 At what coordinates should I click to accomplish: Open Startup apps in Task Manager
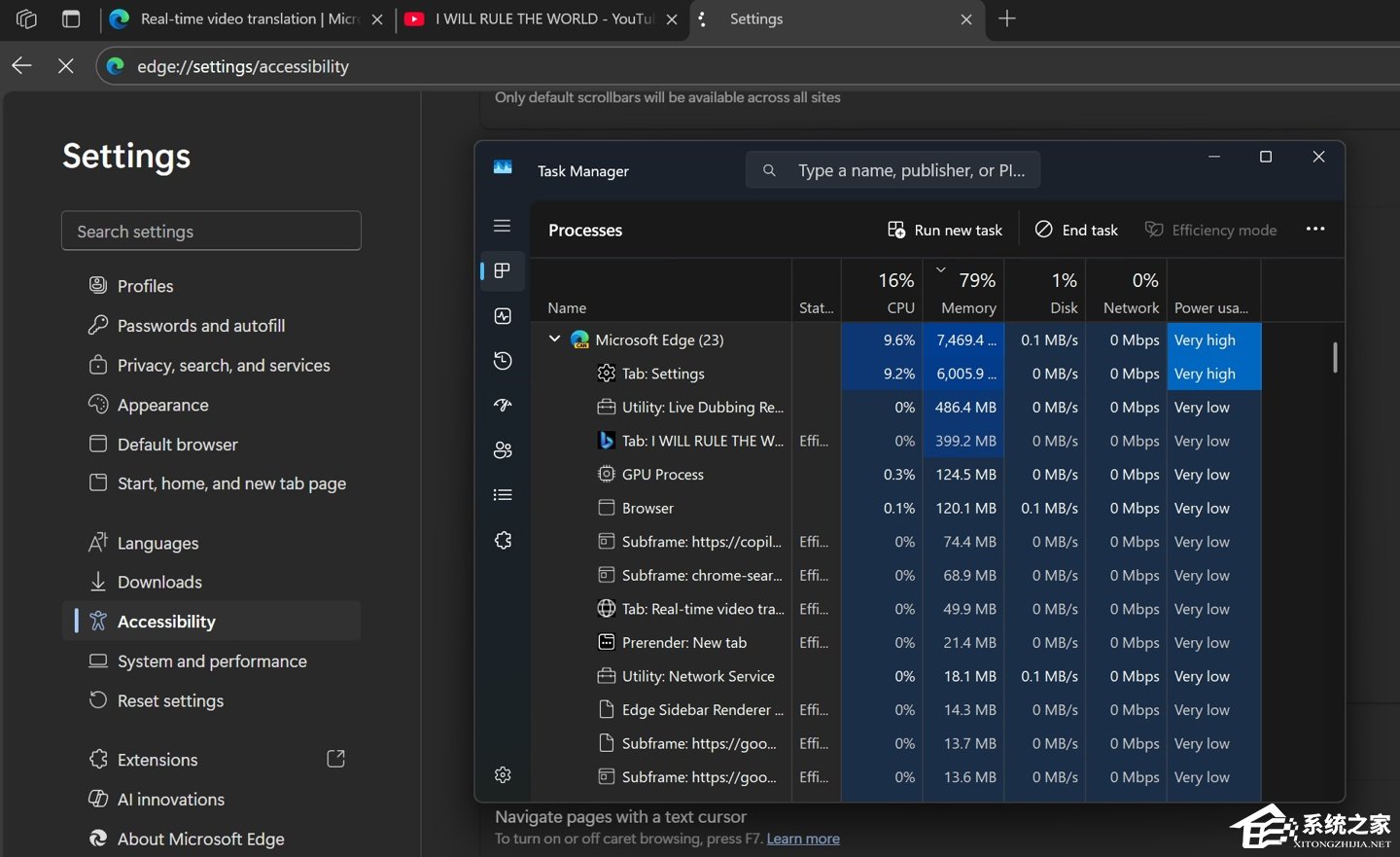click(x=503, y=406)
